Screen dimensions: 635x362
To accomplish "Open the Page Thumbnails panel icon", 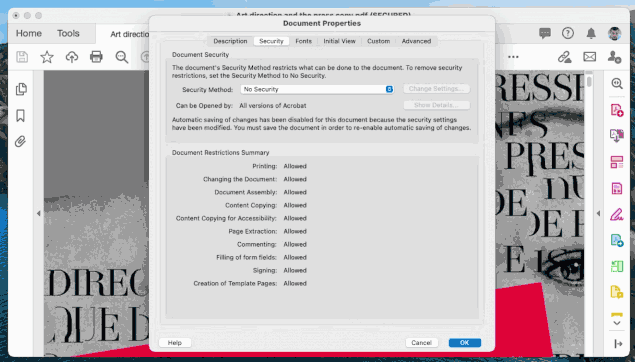I will pyautogui.click(x=21, y=89).
